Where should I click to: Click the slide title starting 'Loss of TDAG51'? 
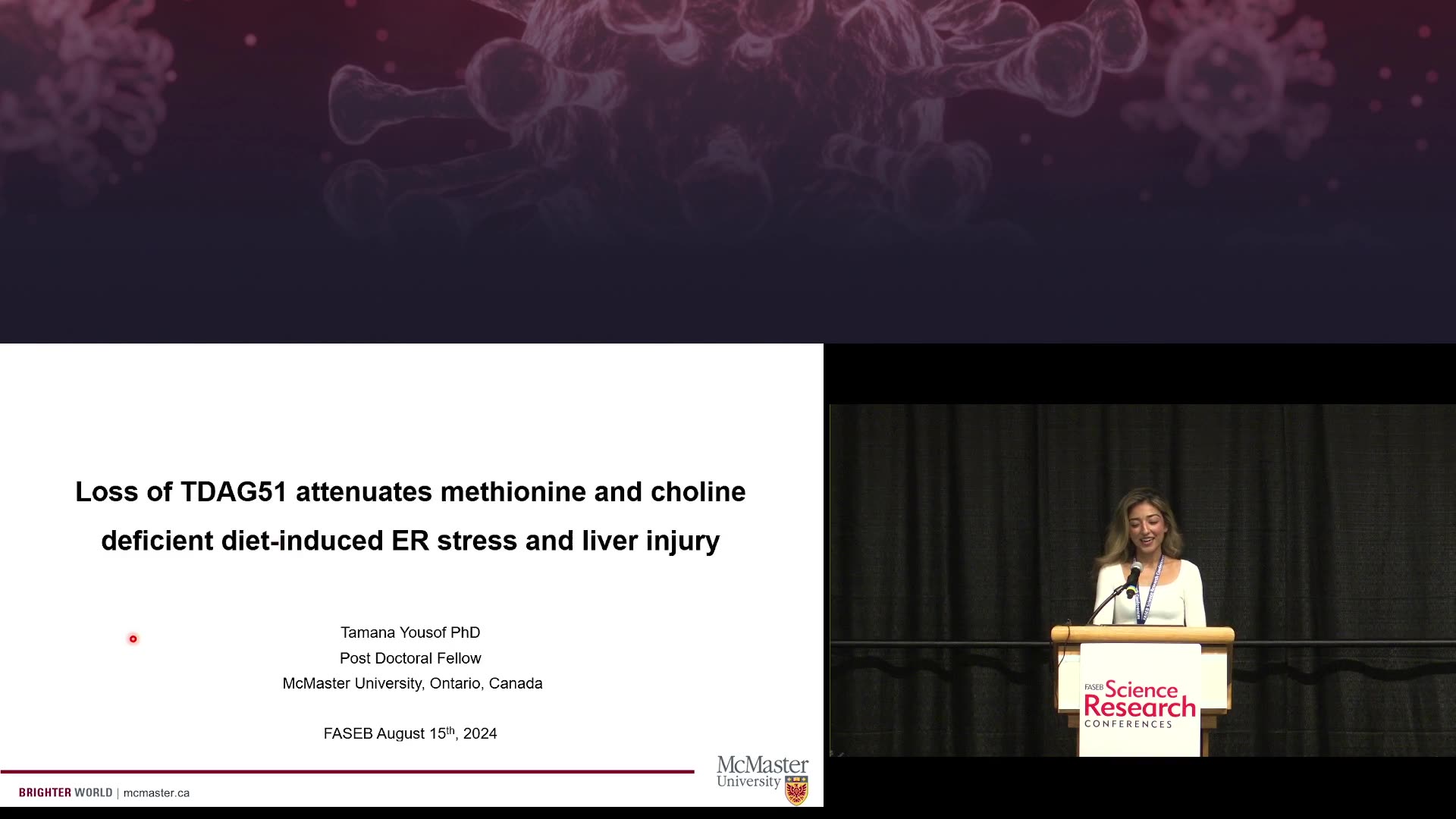tap(410, 516)
